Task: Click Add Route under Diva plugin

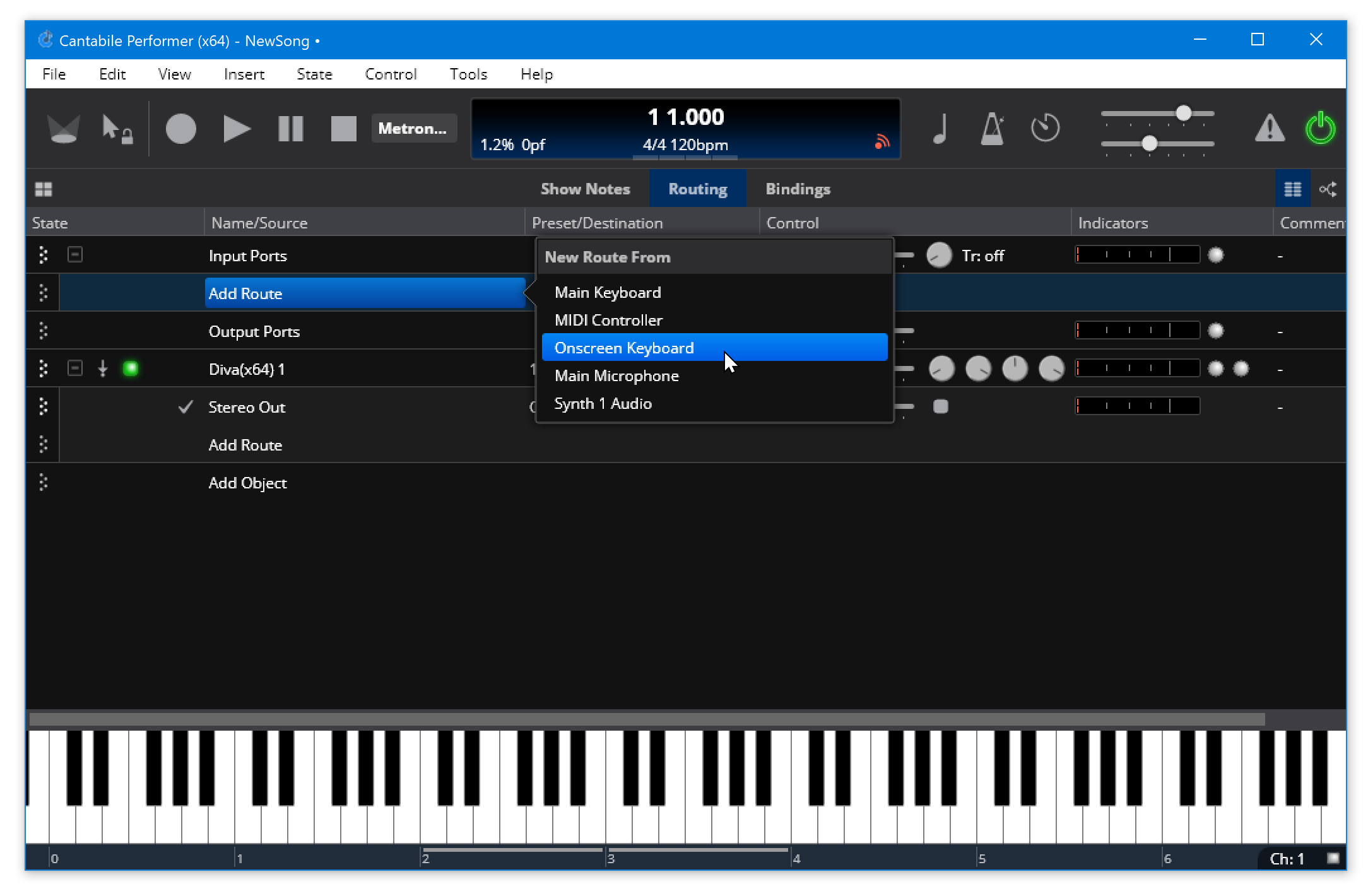Action: pyautogui.click(x=245, y=445)
